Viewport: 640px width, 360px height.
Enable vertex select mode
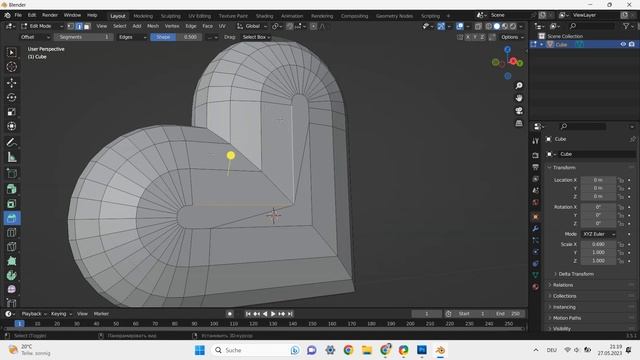point(71,26)
